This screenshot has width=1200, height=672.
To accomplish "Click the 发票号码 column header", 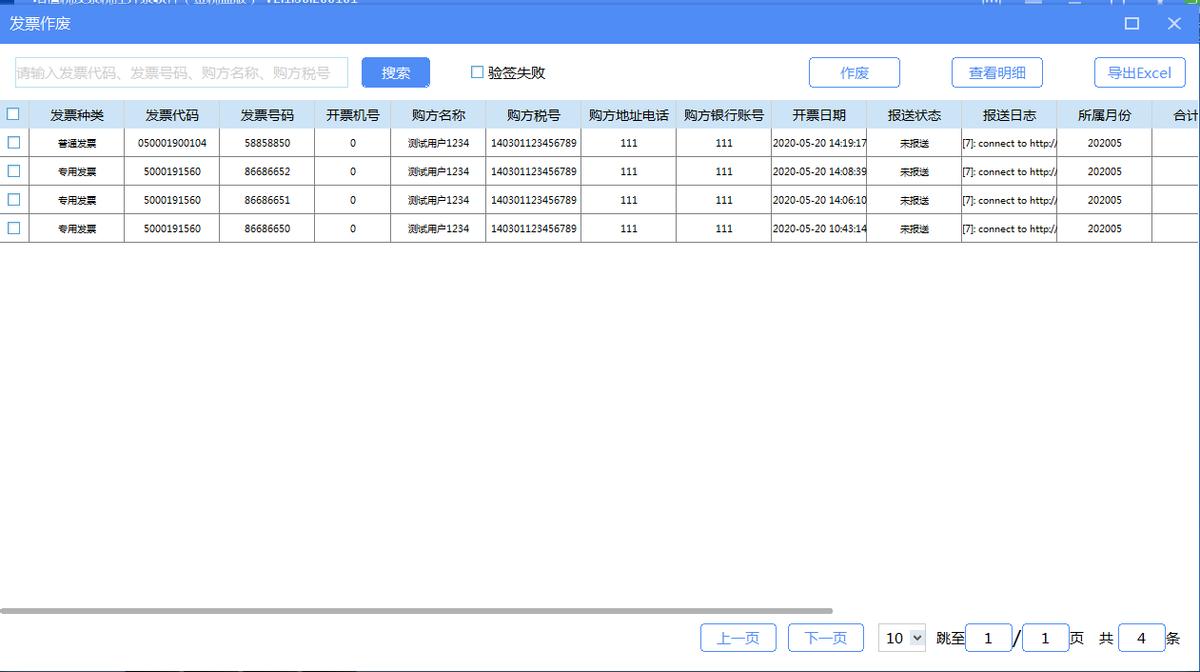I will [267, 115].
